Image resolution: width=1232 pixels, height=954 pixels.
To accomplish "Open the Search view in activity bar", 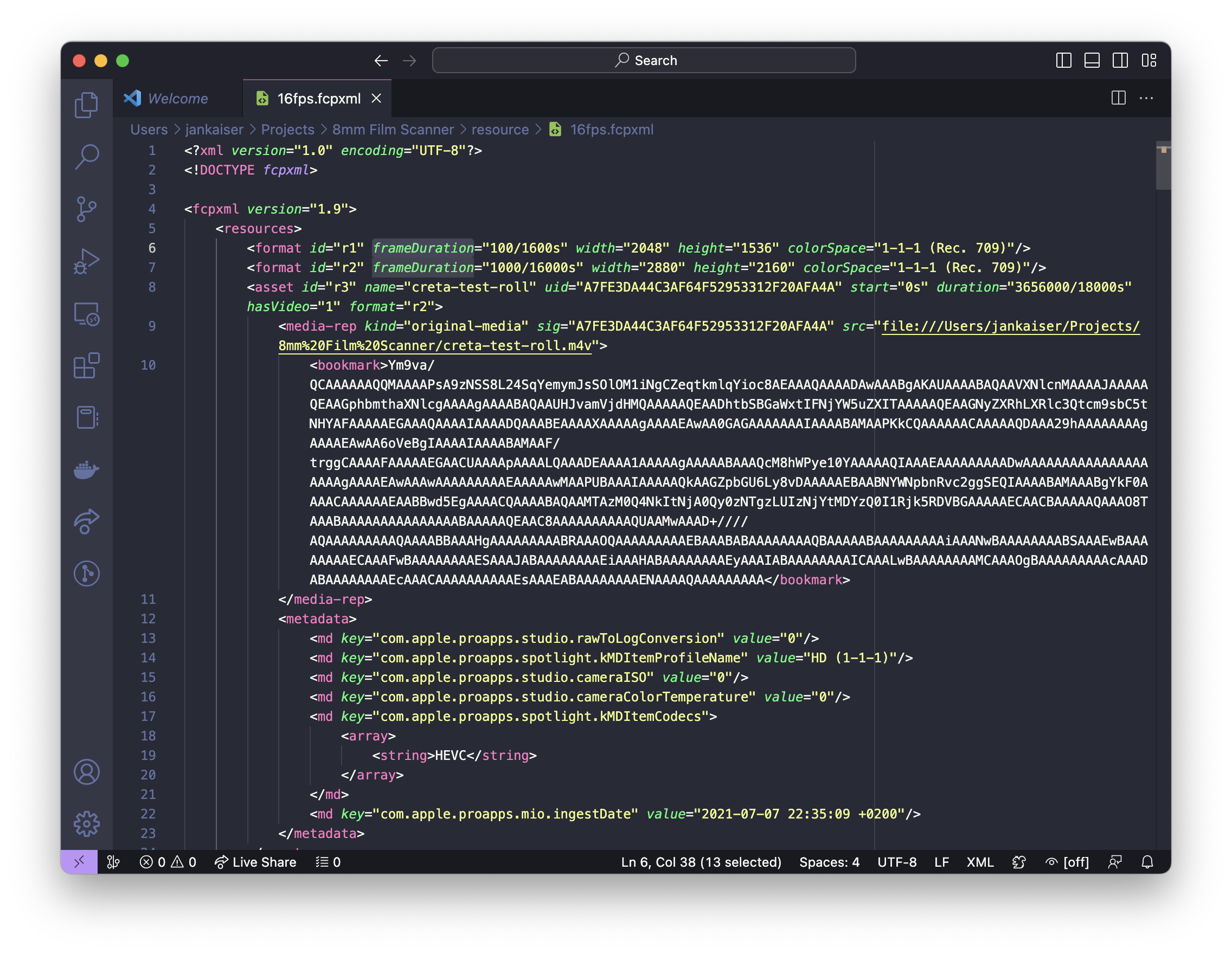I will (x=86, y=157).
